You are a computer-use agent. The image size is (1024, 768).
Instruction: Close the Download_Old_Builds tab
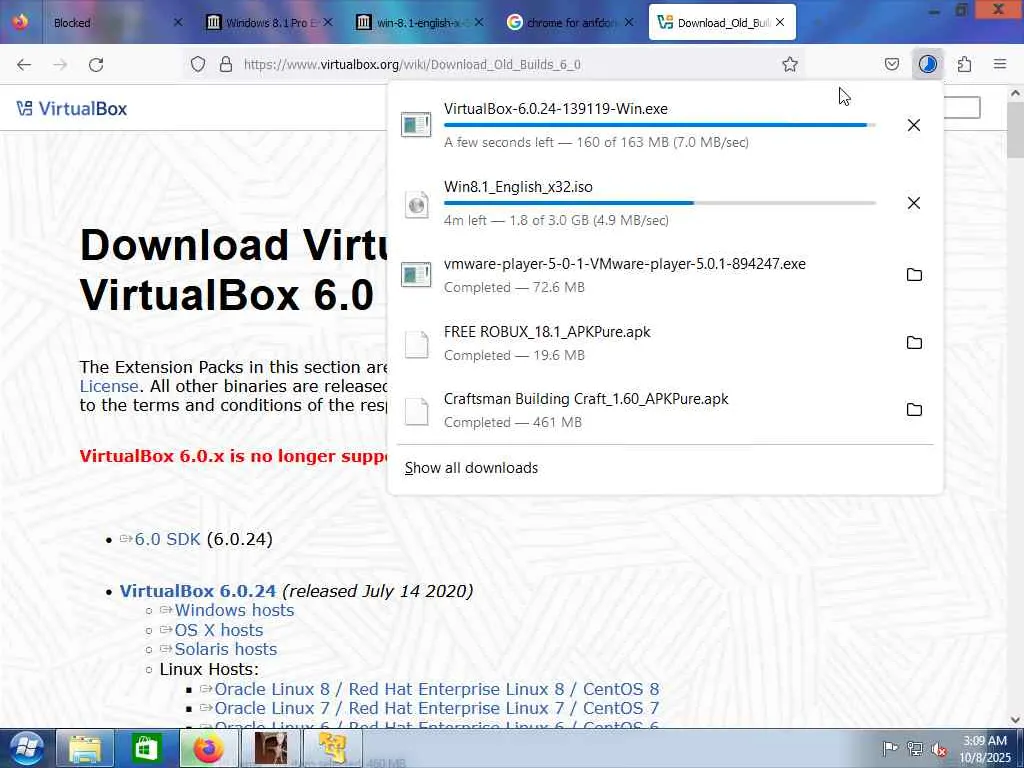coord(780,22)
